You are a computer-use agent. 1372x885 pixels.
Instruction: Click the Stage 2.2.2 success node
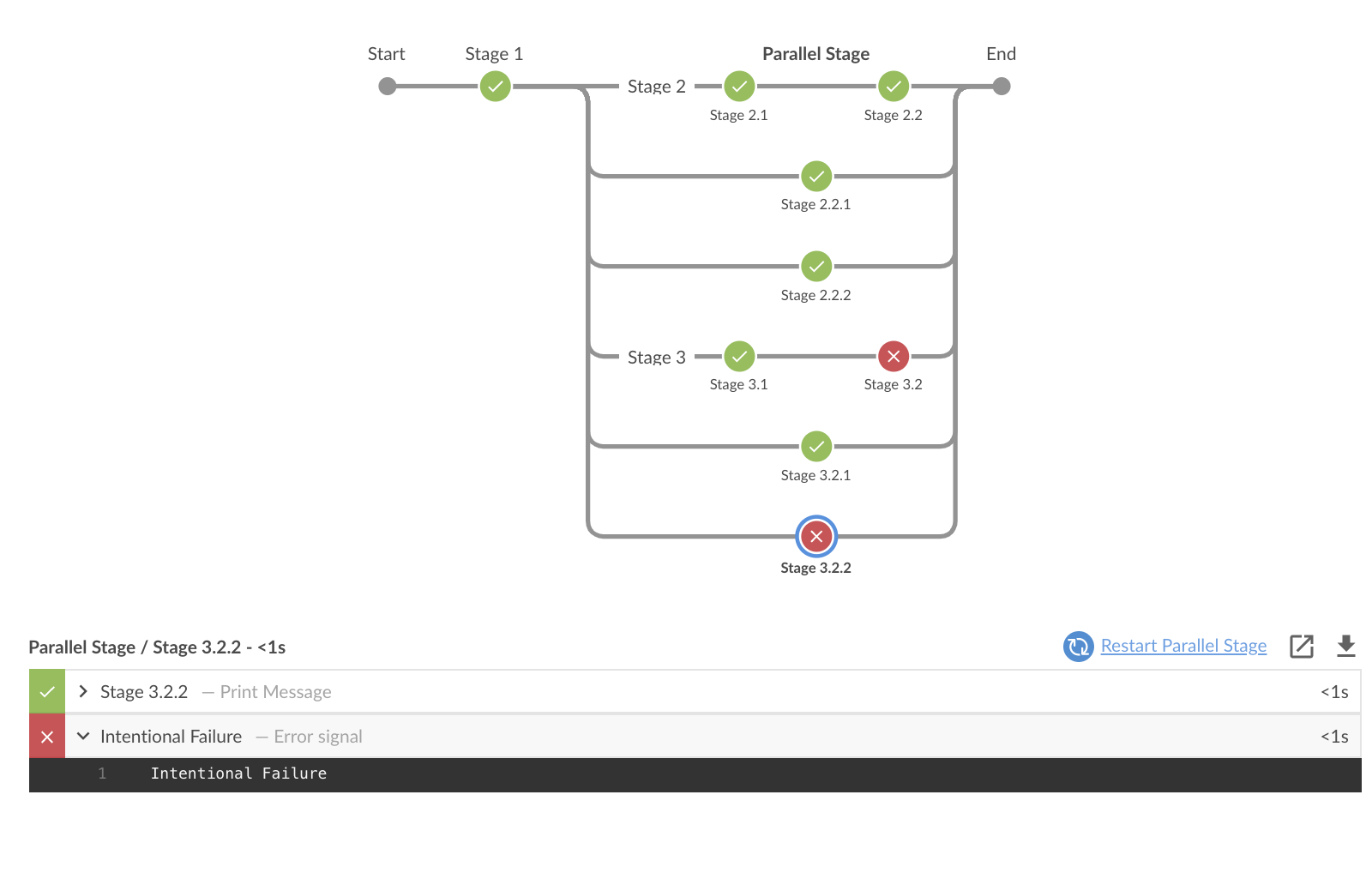[x=816, y=267]
